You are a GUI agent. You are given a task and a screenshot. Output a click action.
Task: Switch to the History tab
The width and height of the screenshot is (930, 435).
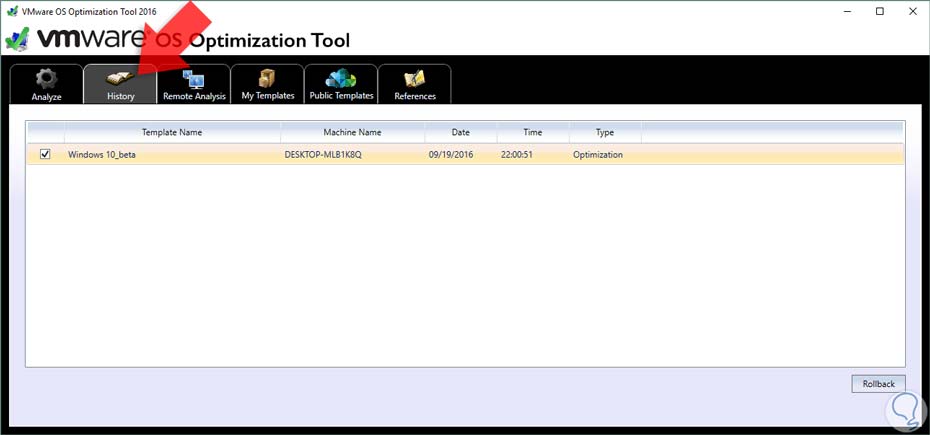point(120,84)
